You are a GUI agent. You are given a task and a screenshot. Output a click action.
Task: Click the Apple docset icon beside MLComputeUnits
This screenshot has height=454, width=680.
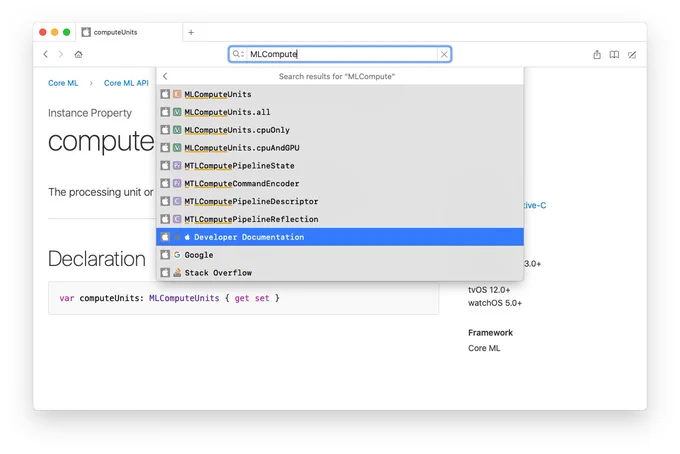click(165, 94)
